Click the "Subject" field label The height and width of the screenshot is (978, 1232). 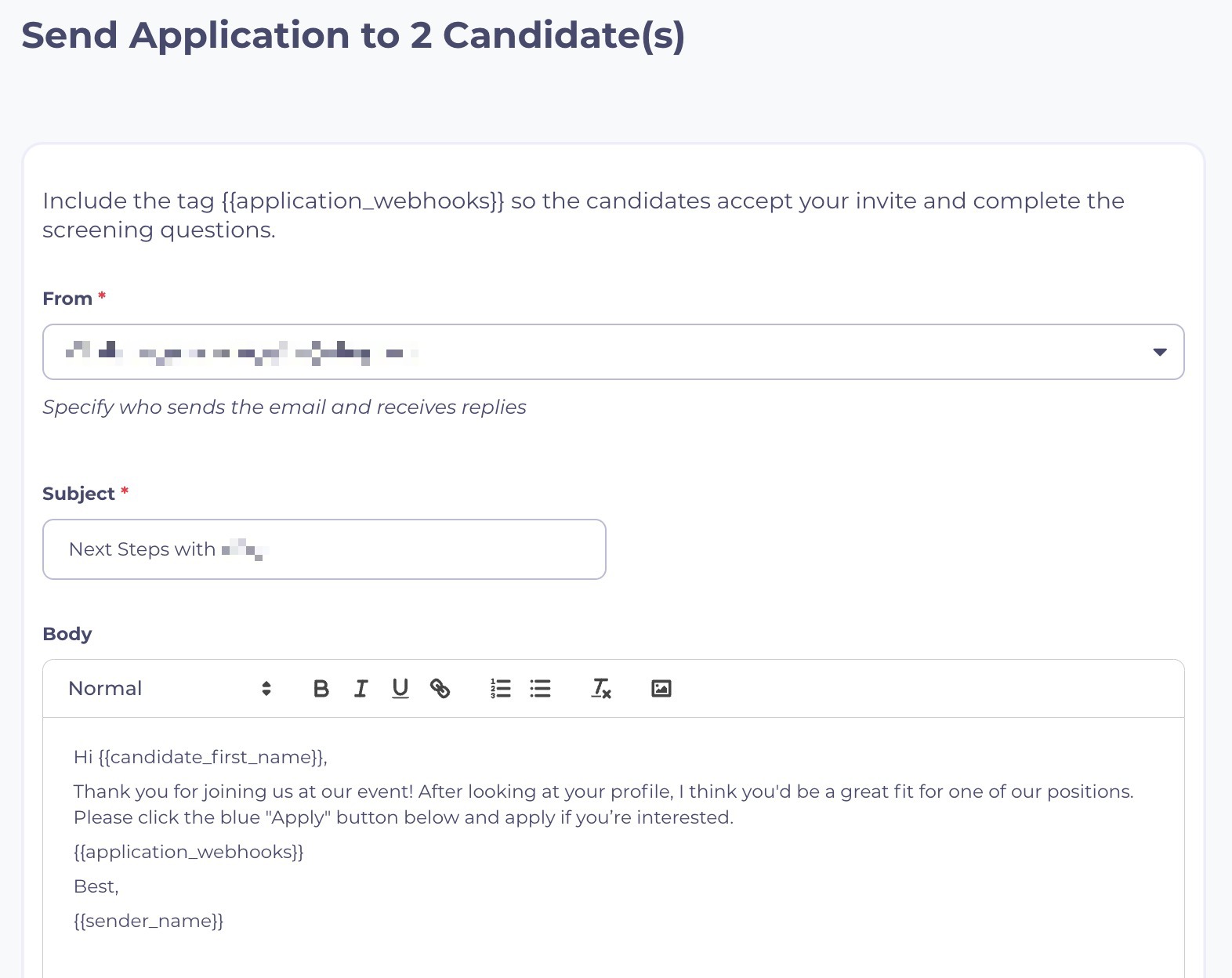pos(78,494)
